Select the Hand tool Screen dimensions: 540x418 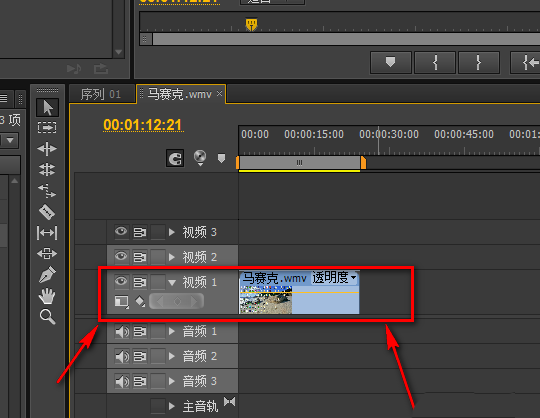47,296
